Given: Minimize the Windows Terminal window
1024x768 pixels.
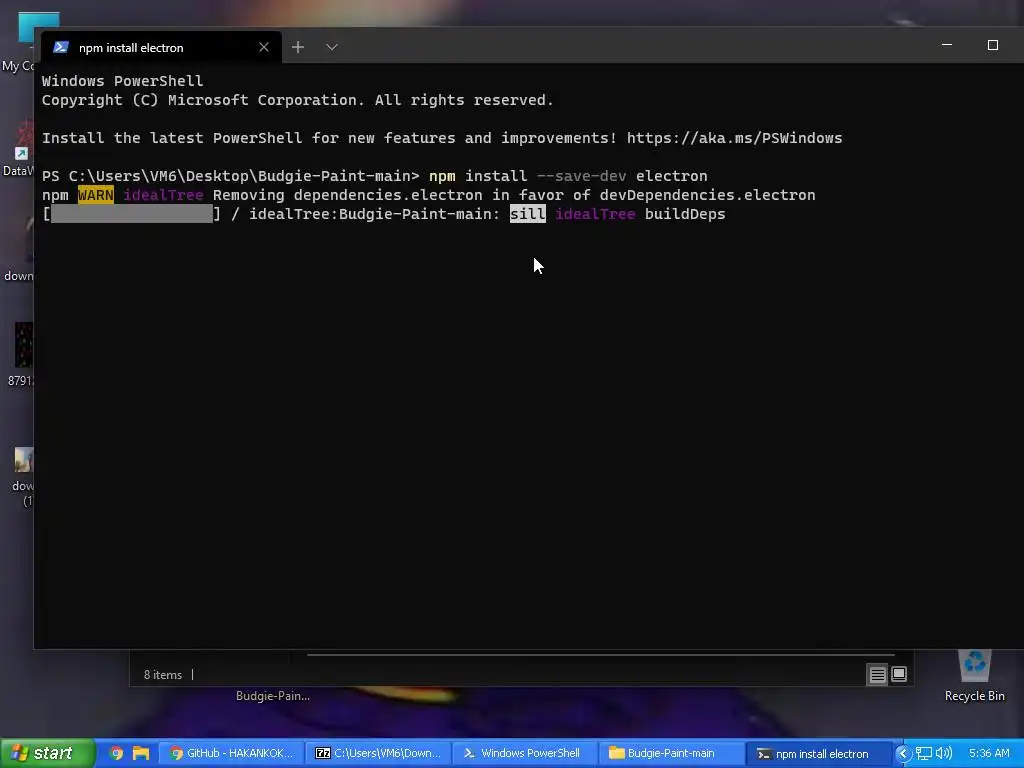Looking at the screenshot, I should coord(947,45).
